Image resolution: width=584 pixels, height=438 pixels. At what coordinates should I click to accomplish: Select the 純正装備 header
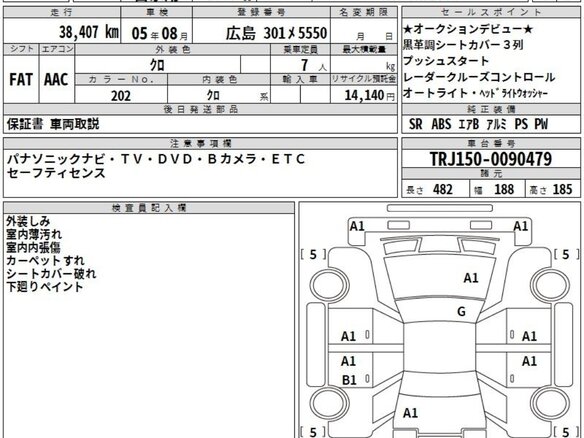click(x=491, y=110)
